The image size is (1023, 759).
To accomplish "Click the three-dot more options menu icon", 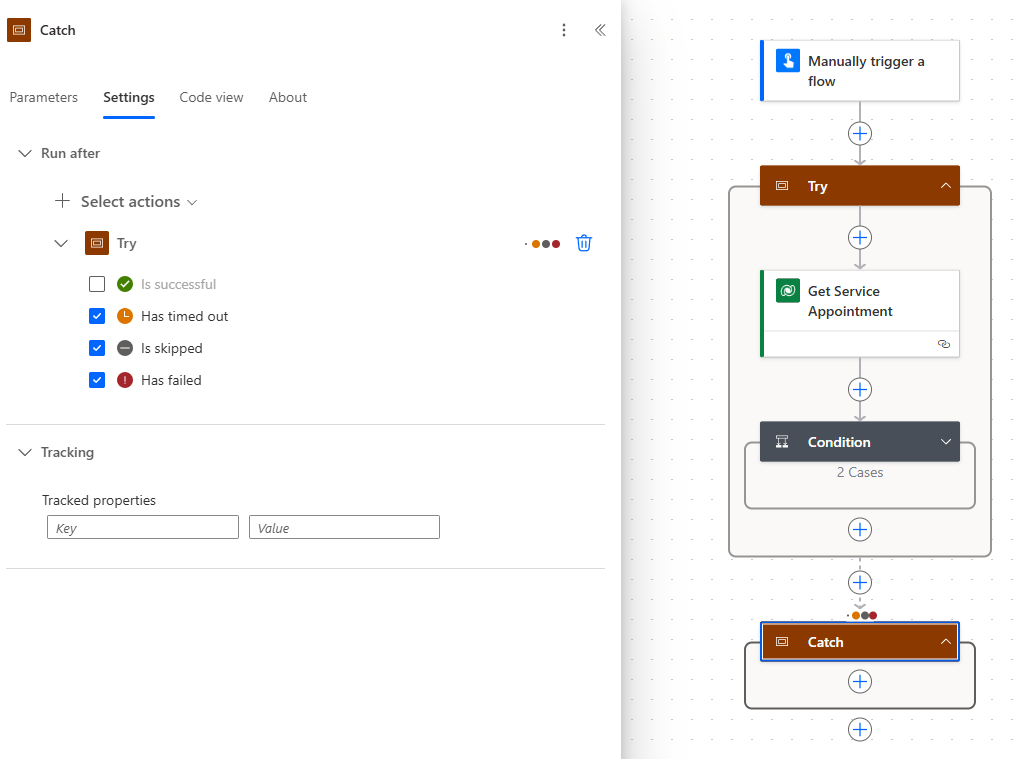I will coord(564,30).
